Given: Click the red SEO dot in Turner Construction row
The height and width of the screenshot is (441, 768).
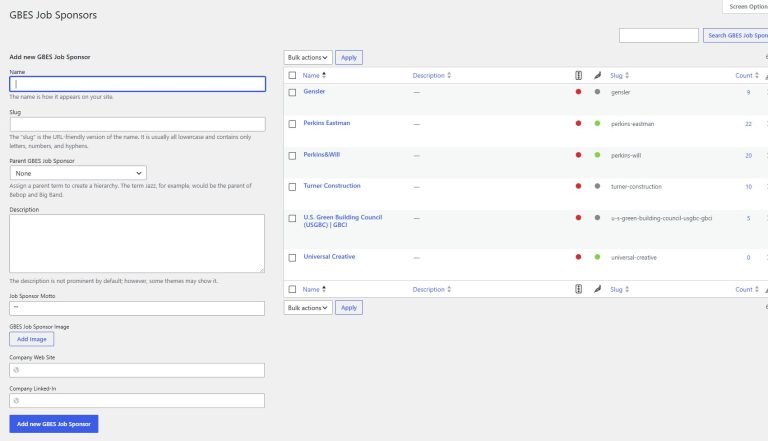Looking at the screenshot, I should pos(578,186).
